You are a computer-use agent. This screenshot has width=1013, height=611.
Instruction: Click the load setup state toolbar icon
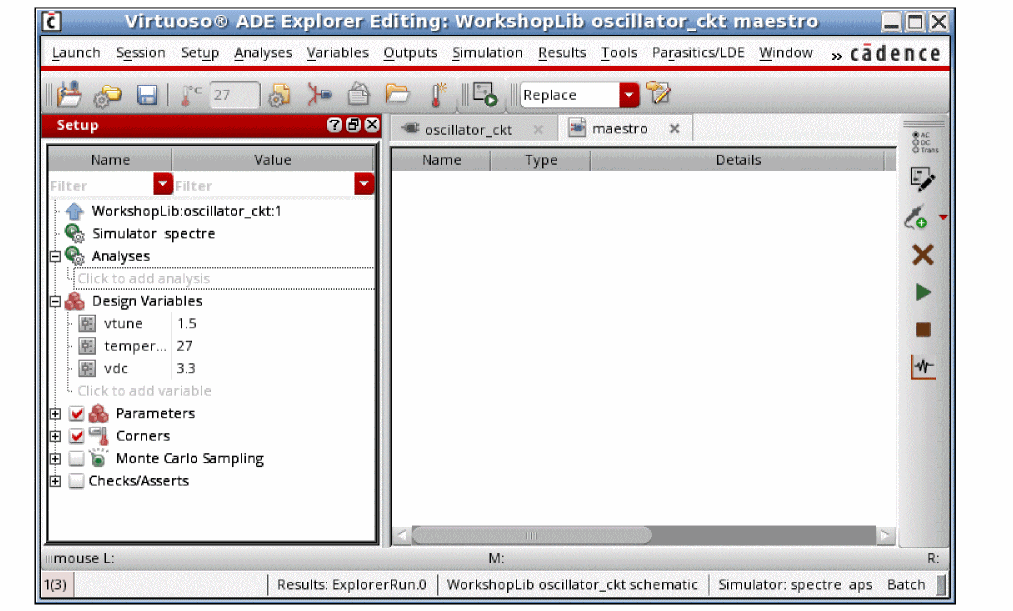pos(69,94)
